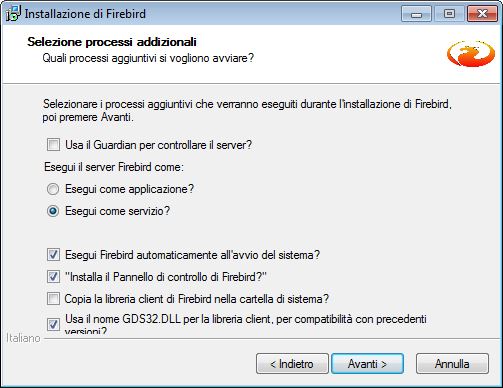Toggle 'Installa il Pannello di controllo' checkbox
The image size is (503, 388).
pos(53,277)
